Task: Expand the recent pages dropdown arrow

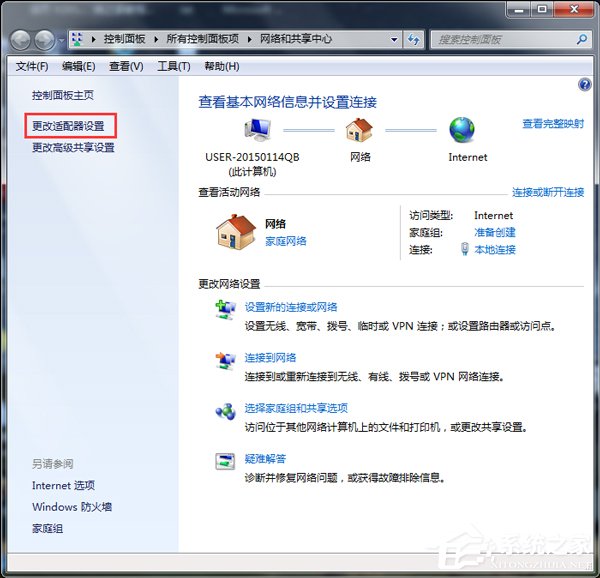Action: click(x=62, y=41)
